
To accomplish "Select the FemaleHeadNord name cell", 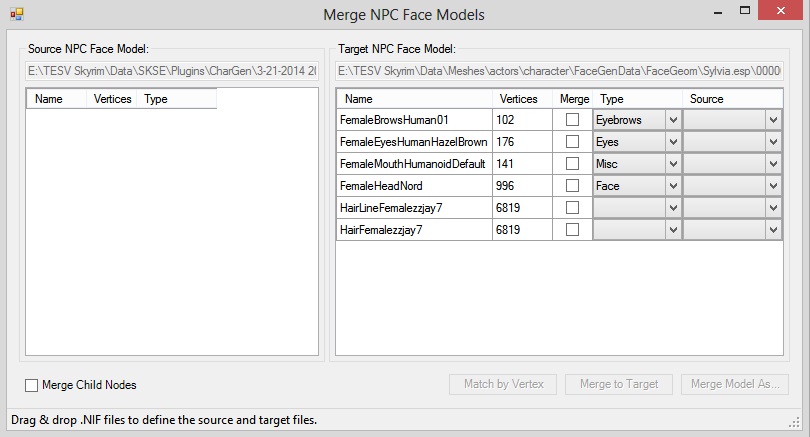I will (414, 185).
